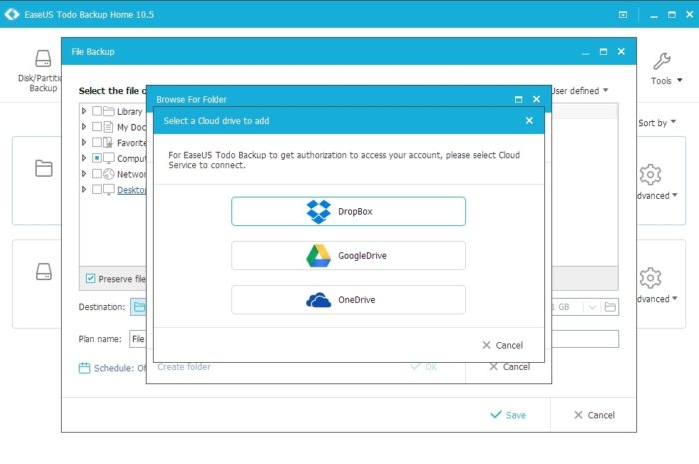Open the Sort by dropdown
The image size is (699, 464).
click(657, 123)
